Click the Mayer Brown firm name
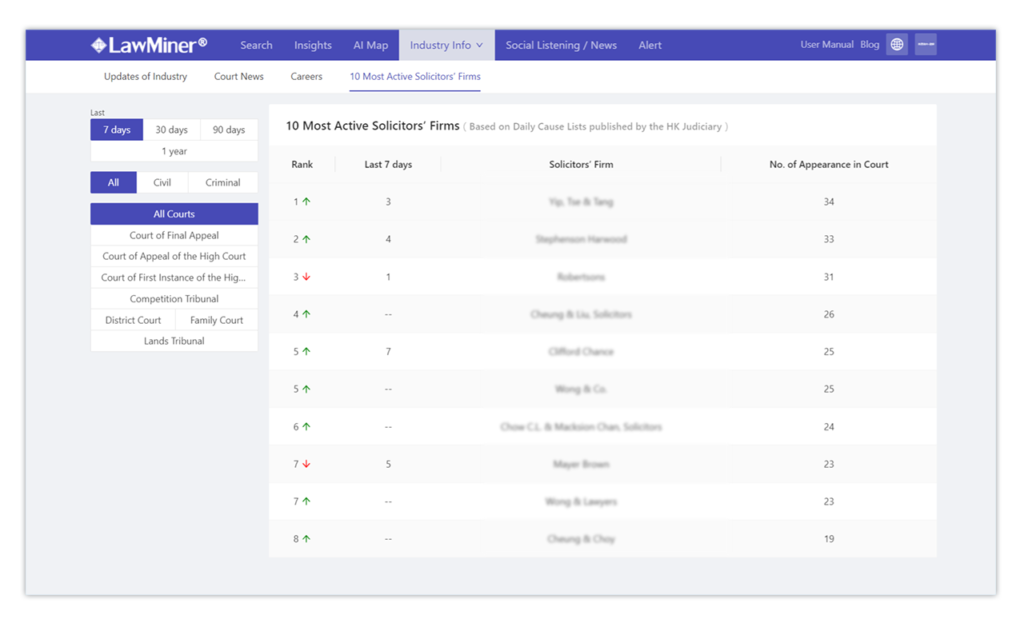Viewport: 1024px width, 627px height. [581, 464]
